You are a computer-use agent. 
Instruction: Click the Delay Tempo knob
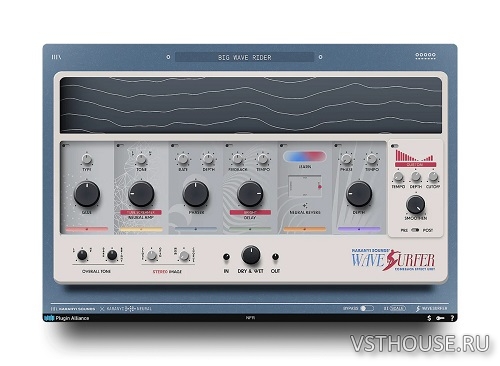(x=263, y=160)
